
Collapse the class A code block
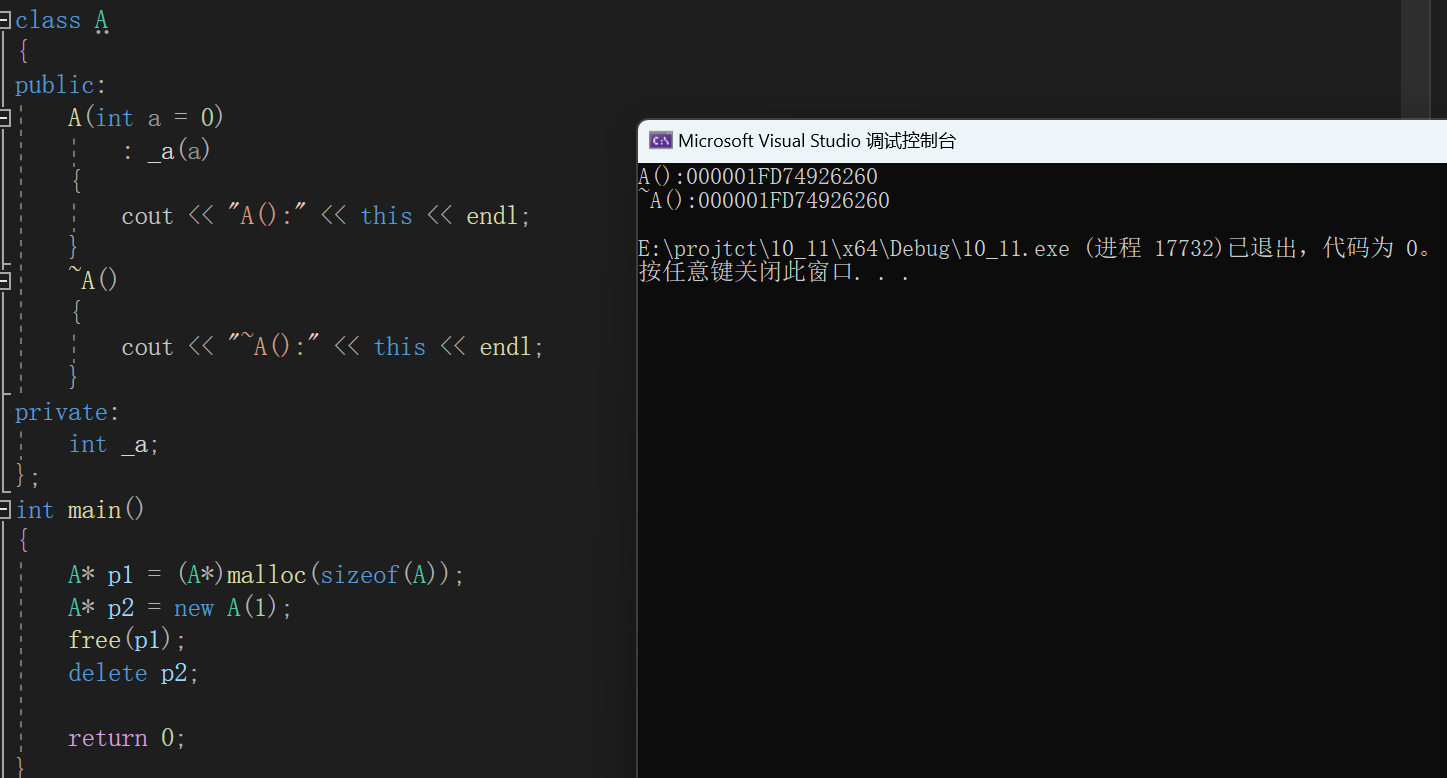[x=5, y=20]
